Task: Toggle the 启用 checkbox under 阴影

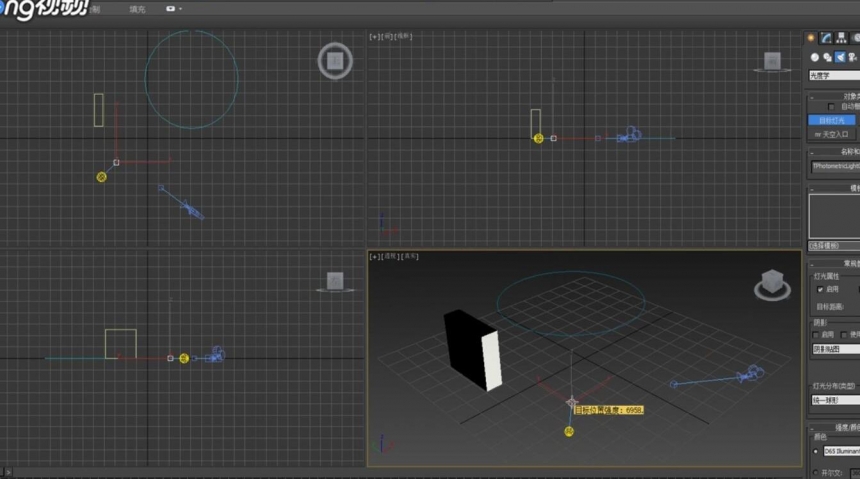Action: 816,334
